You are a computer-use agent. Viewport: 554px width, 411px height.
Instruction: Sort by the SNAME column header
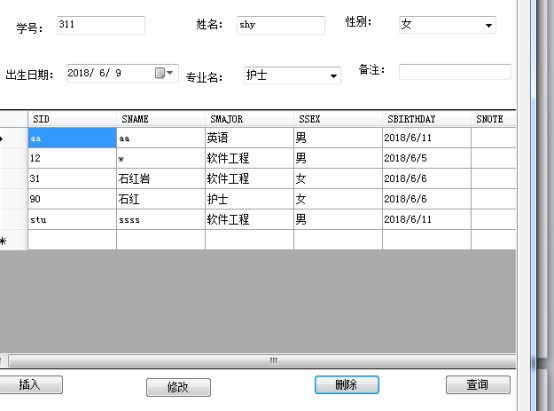161,119
